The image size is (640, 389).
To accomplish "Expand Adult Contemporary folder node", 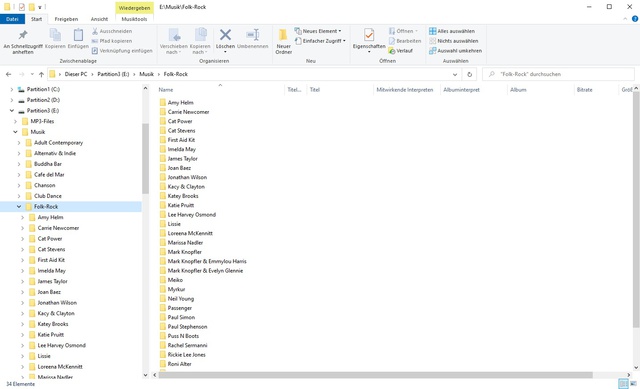I will click(19, 142).
